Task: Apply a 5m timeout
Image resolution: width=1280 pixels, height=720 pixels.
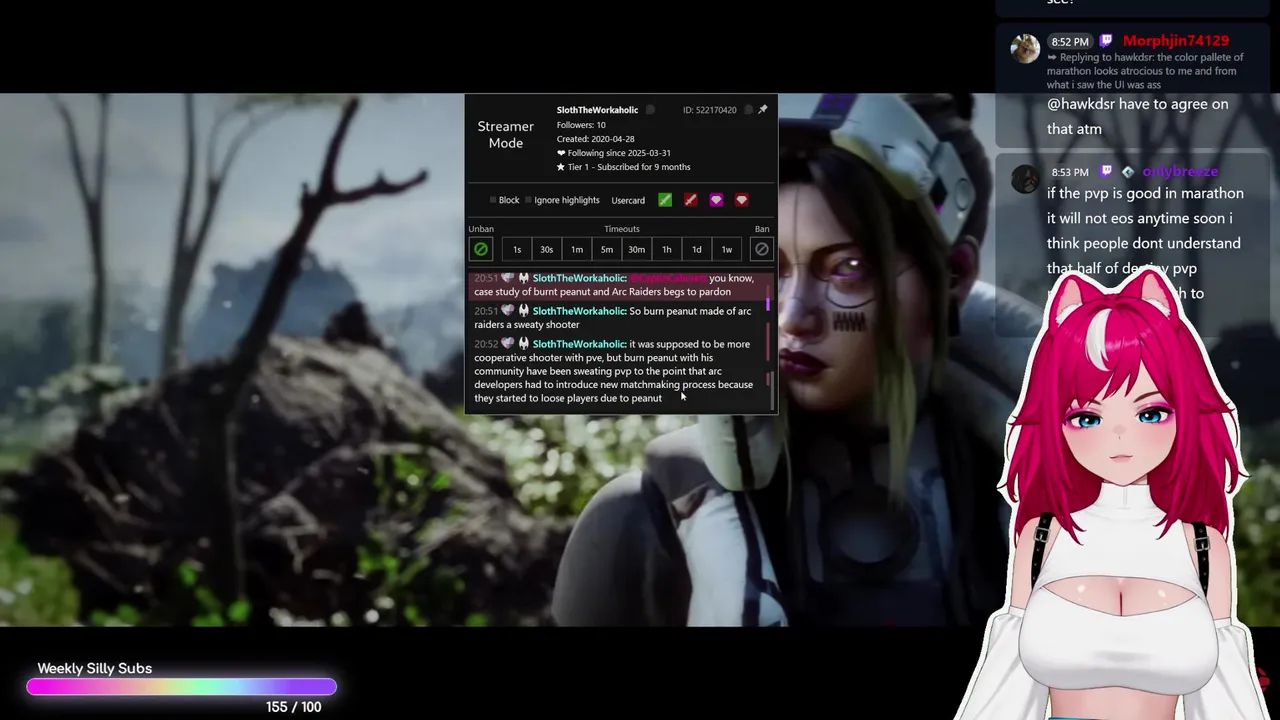Action: pyautogui.click(x=607, y=249)
